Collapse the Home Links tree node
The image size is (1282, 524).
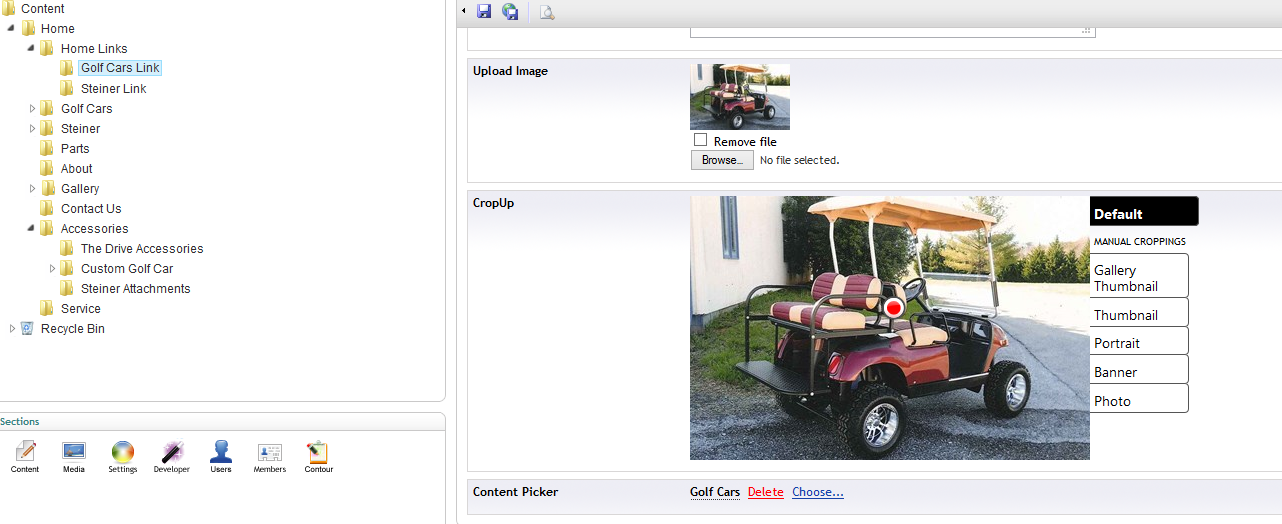click(31, 48)
